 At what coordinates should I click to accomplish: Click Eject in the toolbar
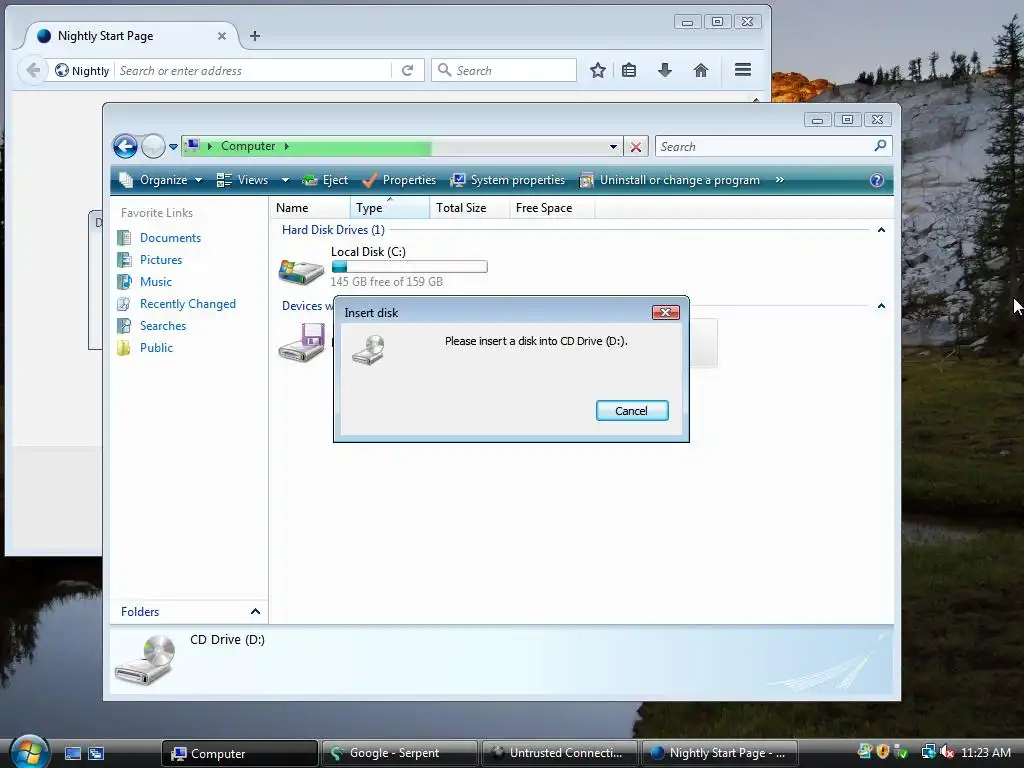pyautogui.click(x=325, y=180)
